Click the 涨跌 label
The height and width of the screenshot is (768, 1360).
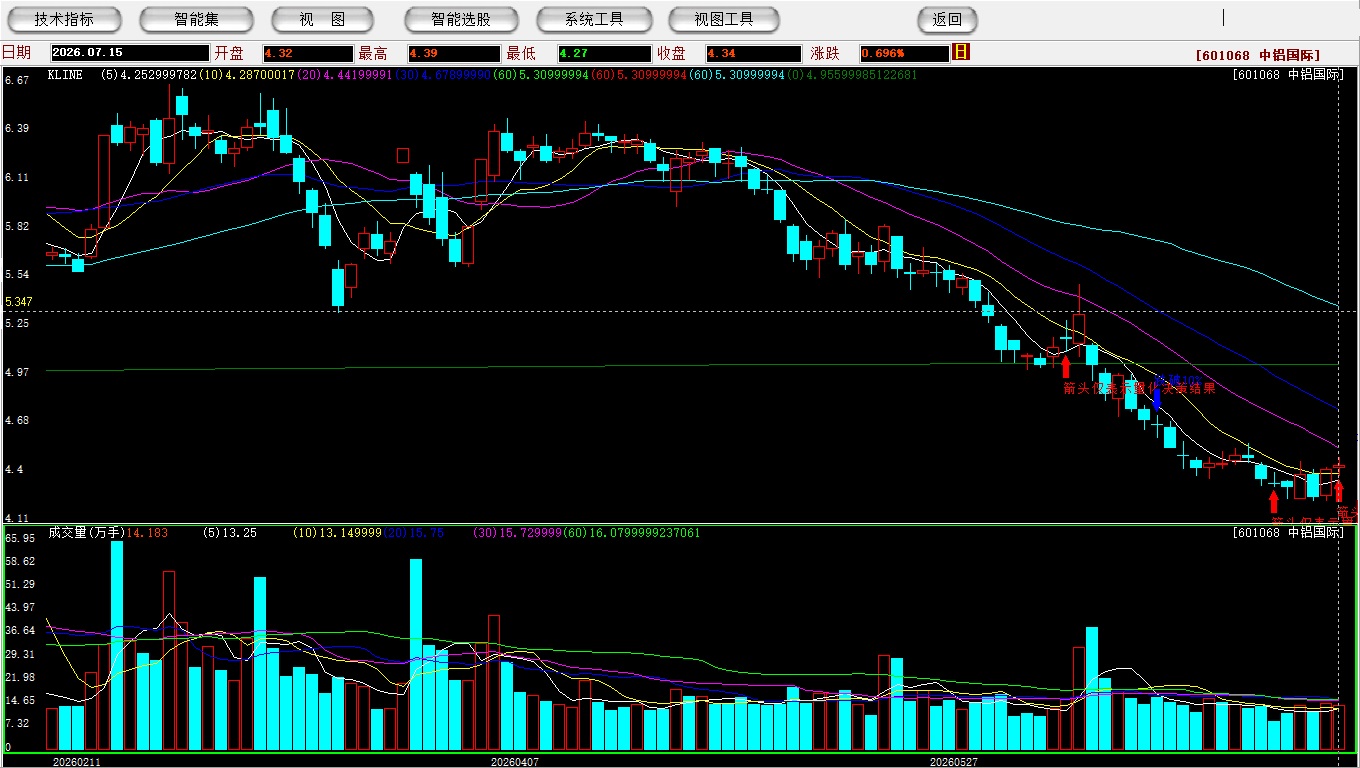[825, 53]
